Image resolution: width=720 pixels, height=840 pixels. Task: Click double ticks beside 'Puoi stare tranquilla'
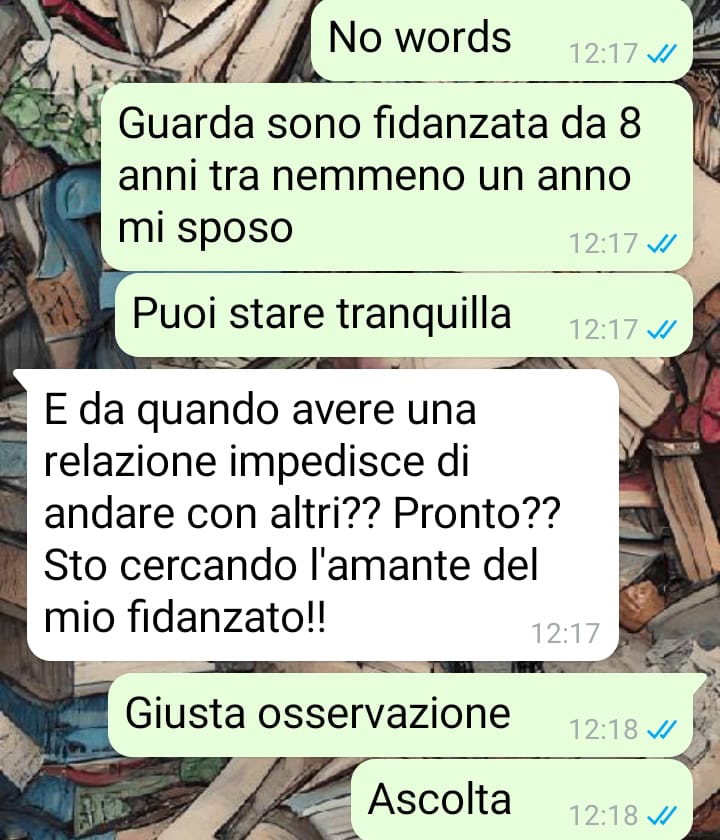tap(662, 329)
